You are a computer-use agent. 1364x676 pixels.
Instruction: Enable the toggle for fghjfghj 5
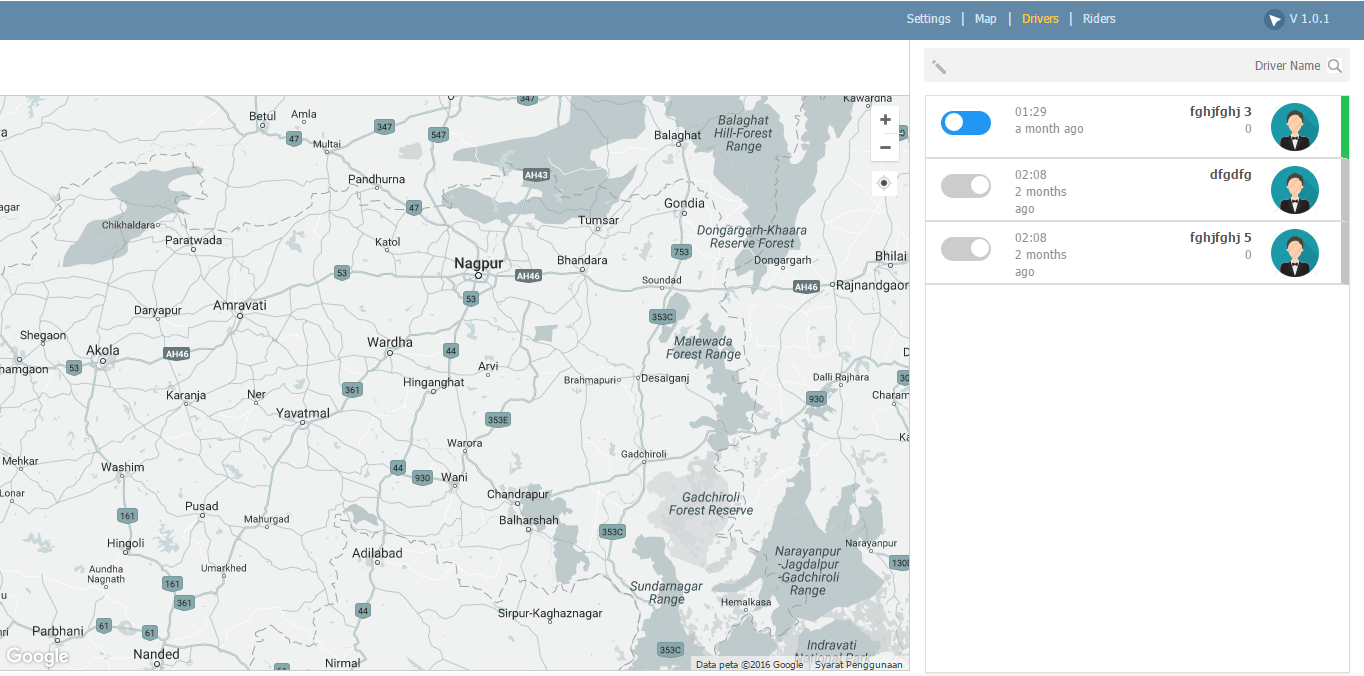click(x=966, y=248)
